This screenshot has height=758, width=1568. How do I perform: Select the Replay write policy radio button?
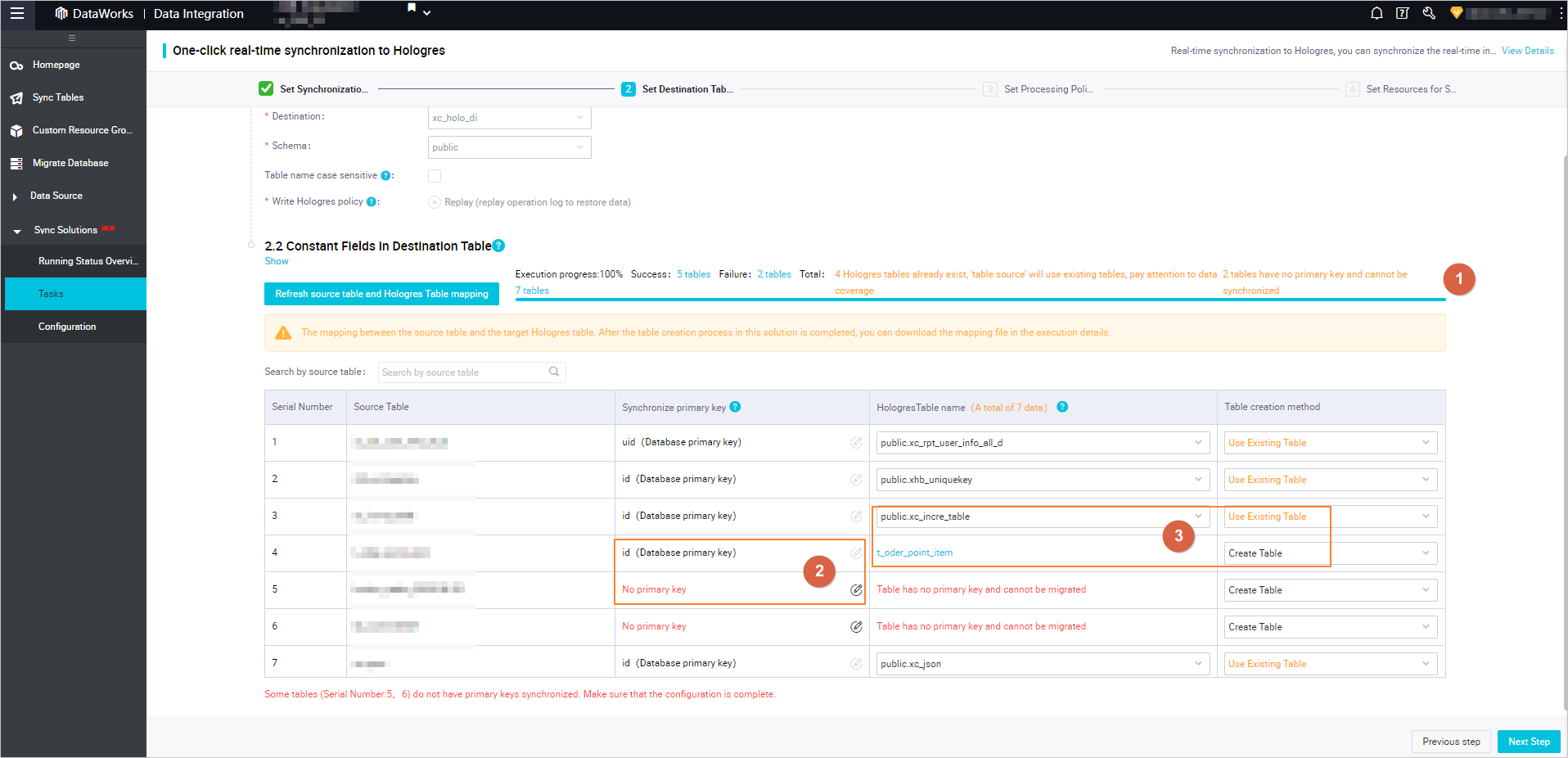click(435, 202)
